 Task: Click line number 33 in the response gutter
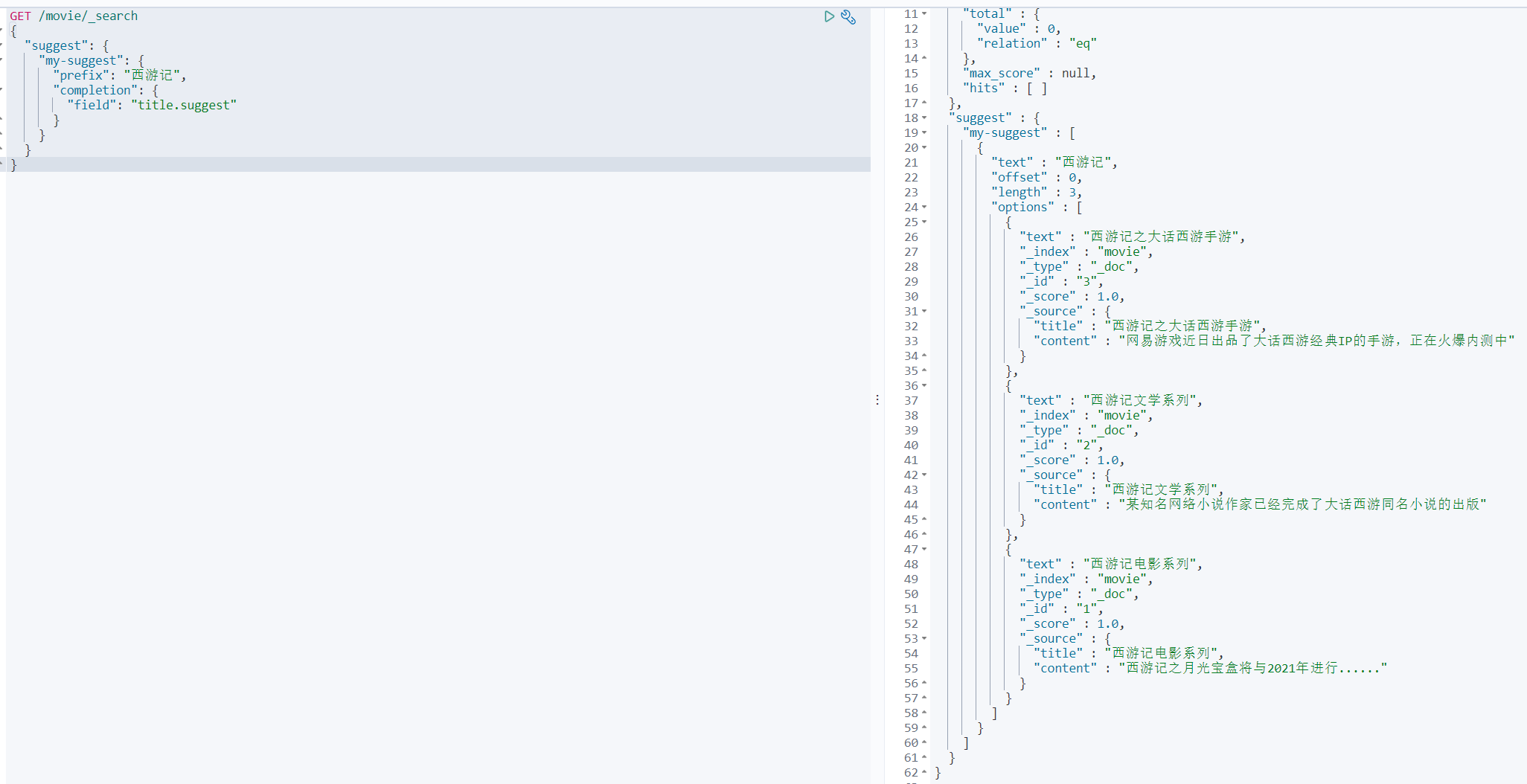[x=911, y=341]
